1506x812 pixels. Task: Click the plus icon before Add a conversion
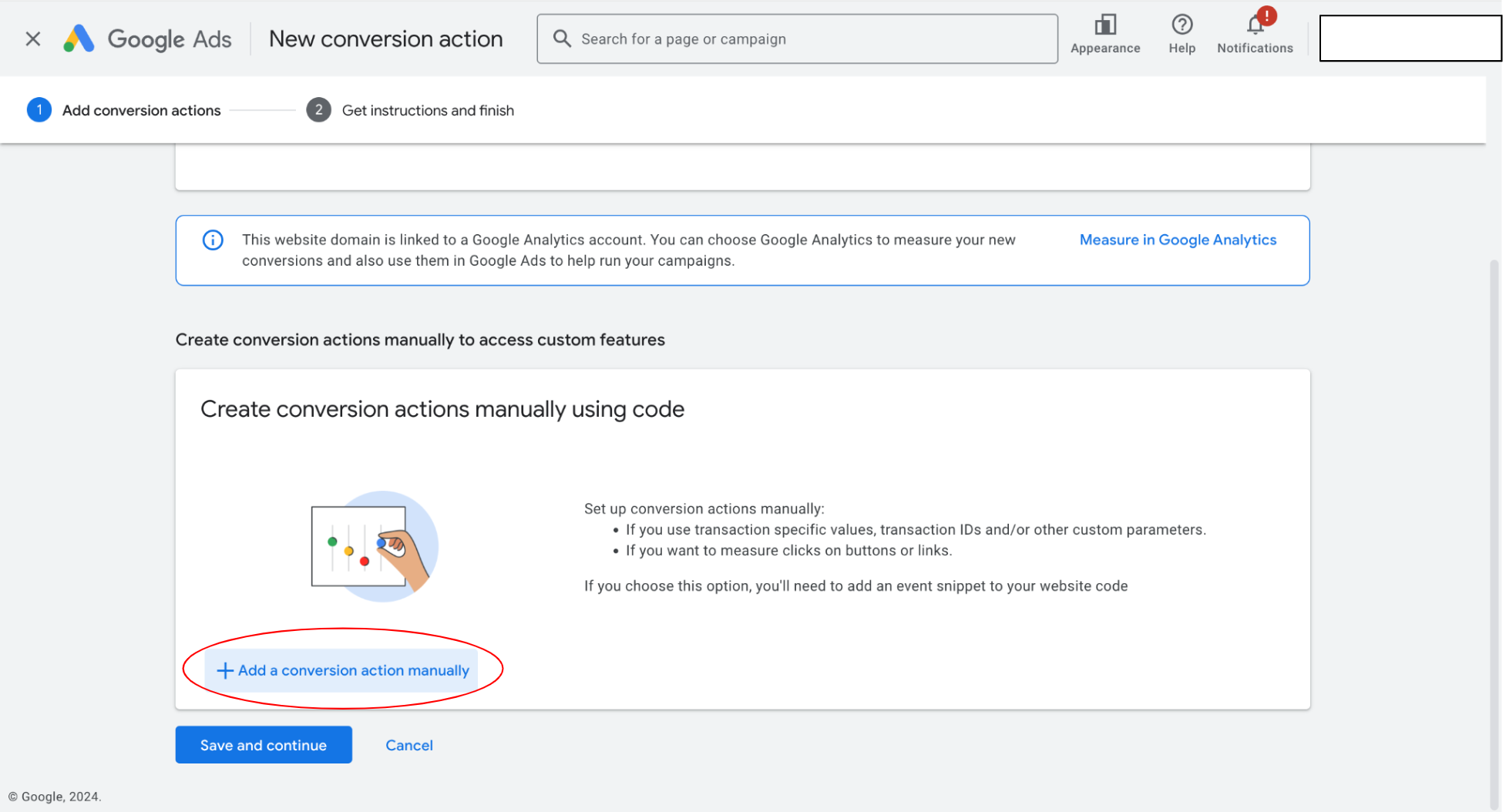[x=224, y=670]
